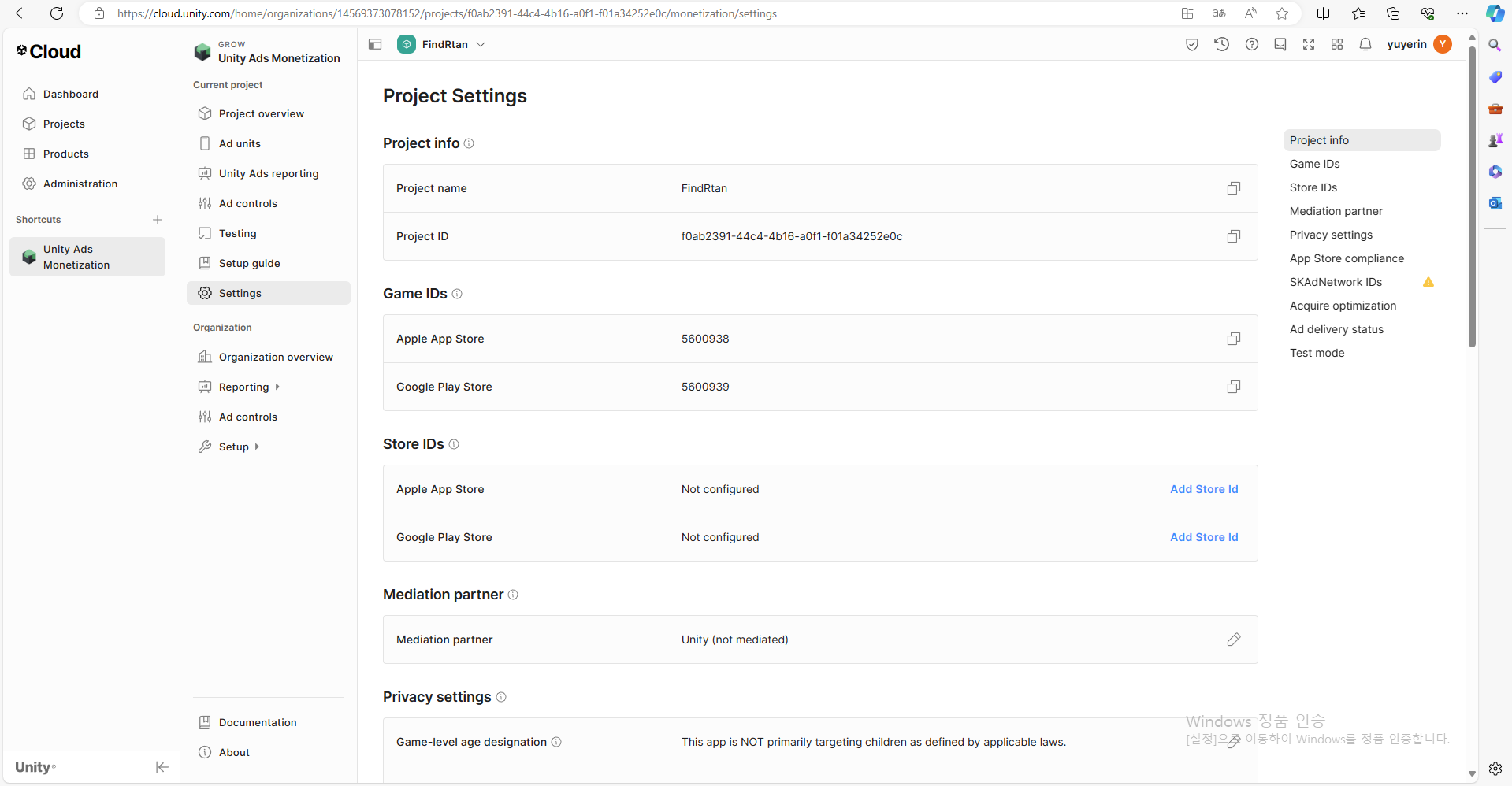
Task: Open the shield status icon in header
Action: (1192, 44)
